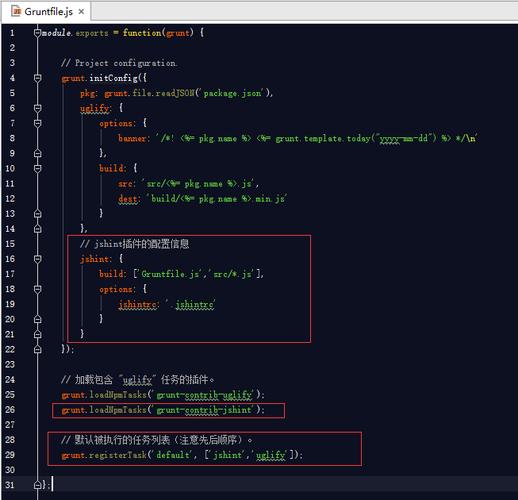Screen dimensions: 518x500
Task: Click the fold end marker at line 13
Action: pyautogui.click(x=38, y=213)
